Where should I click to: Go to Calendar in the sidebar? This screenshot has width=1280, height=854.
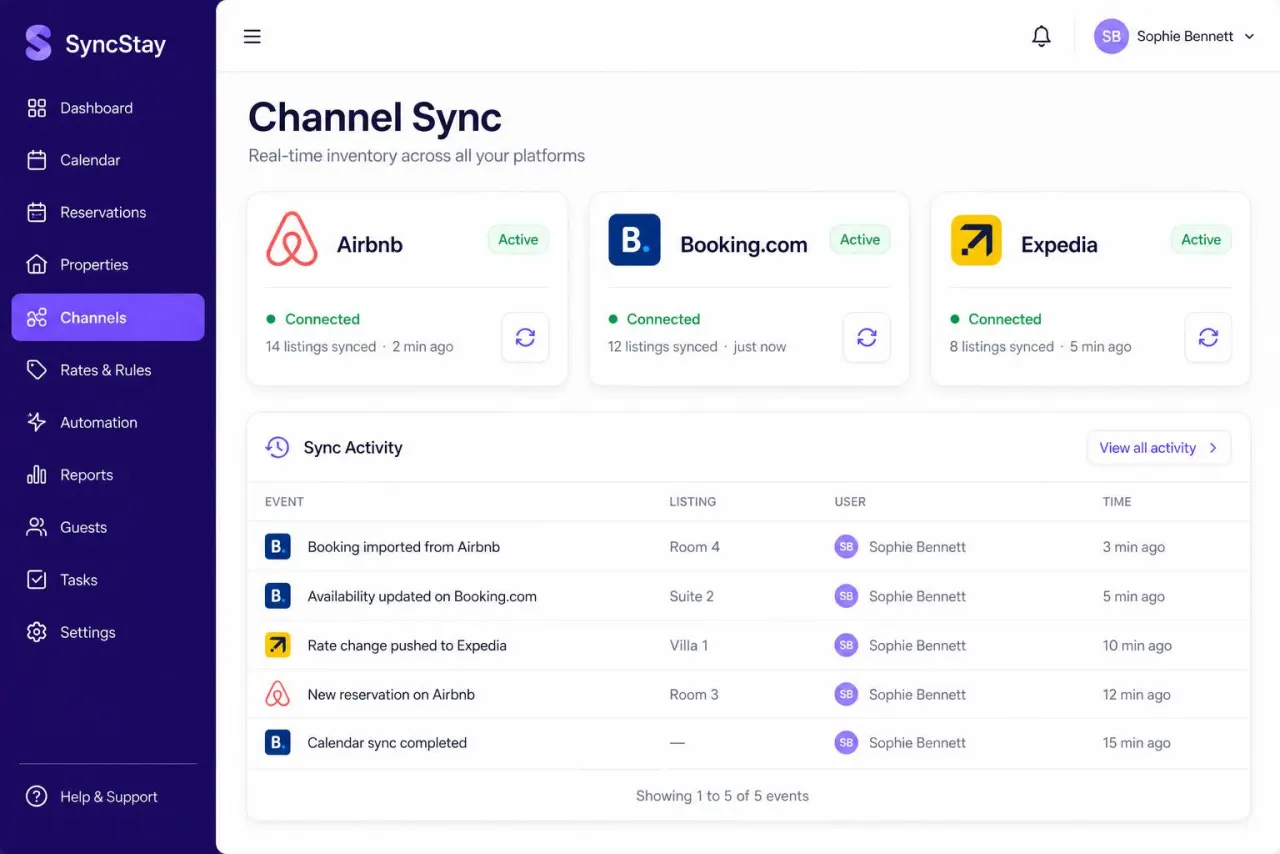coord(108,160)
